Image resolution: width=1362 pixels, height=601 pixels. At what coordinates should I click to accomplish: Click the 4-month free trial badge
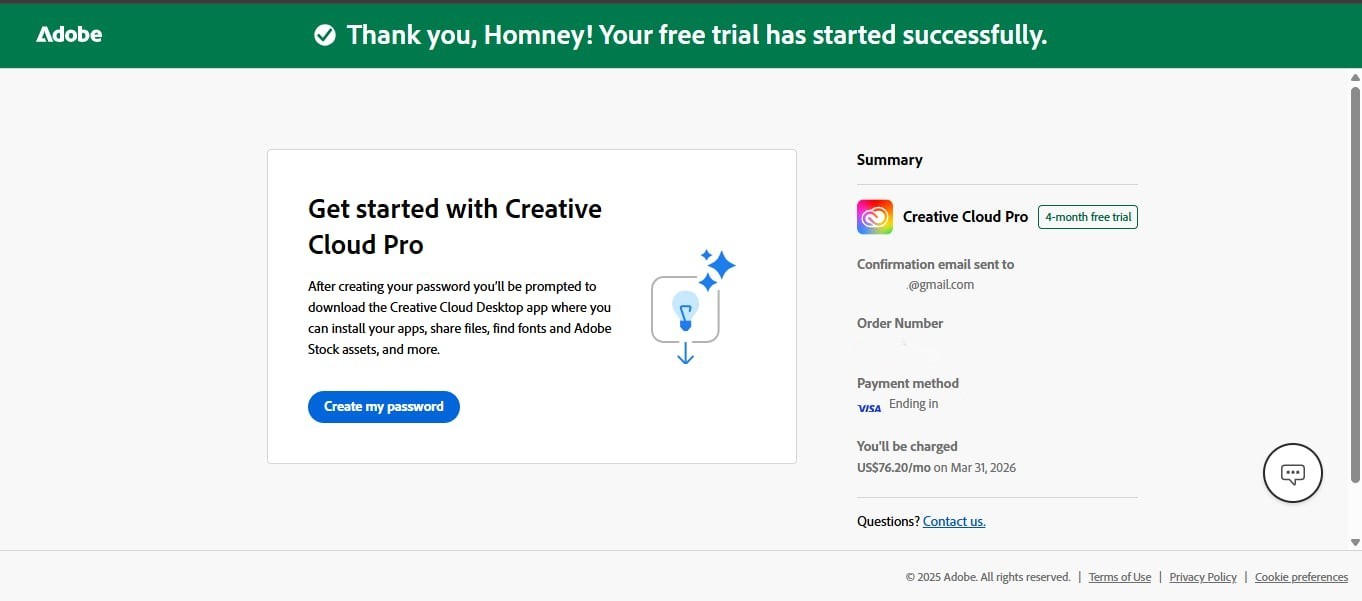[1087, 216]
